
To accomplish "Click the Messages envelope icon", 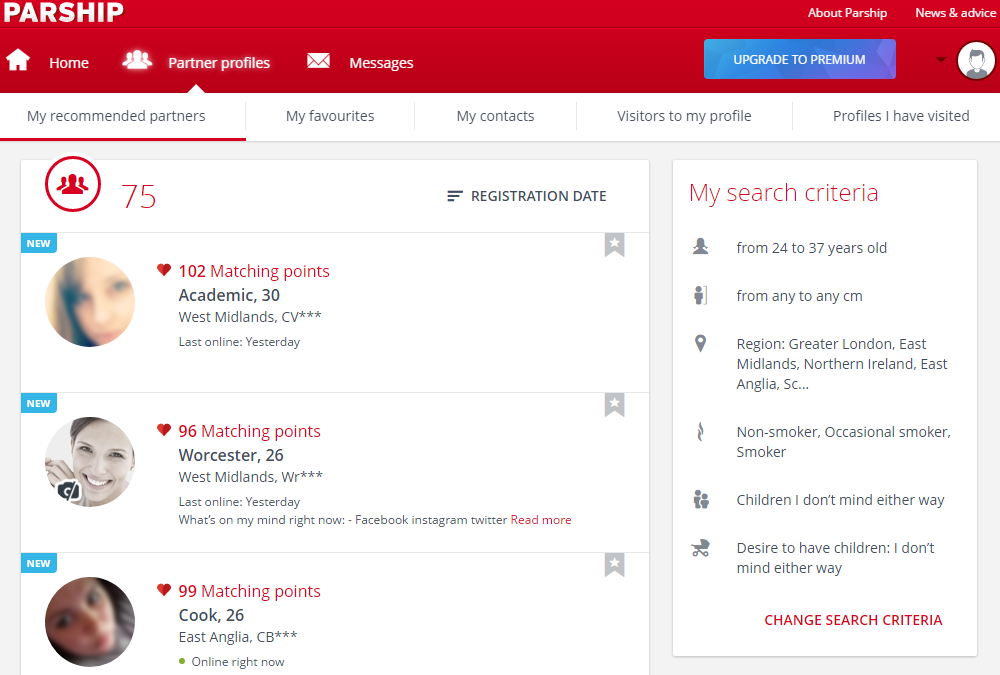I will tap(318, 61).
